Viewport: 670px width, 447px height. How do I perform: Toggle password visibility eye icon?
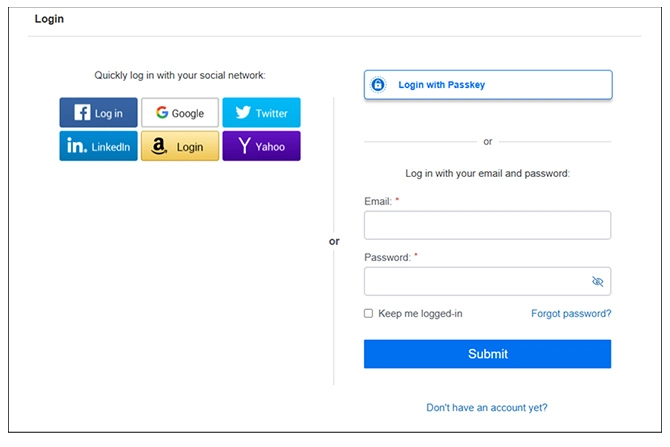tap(598, 282)
